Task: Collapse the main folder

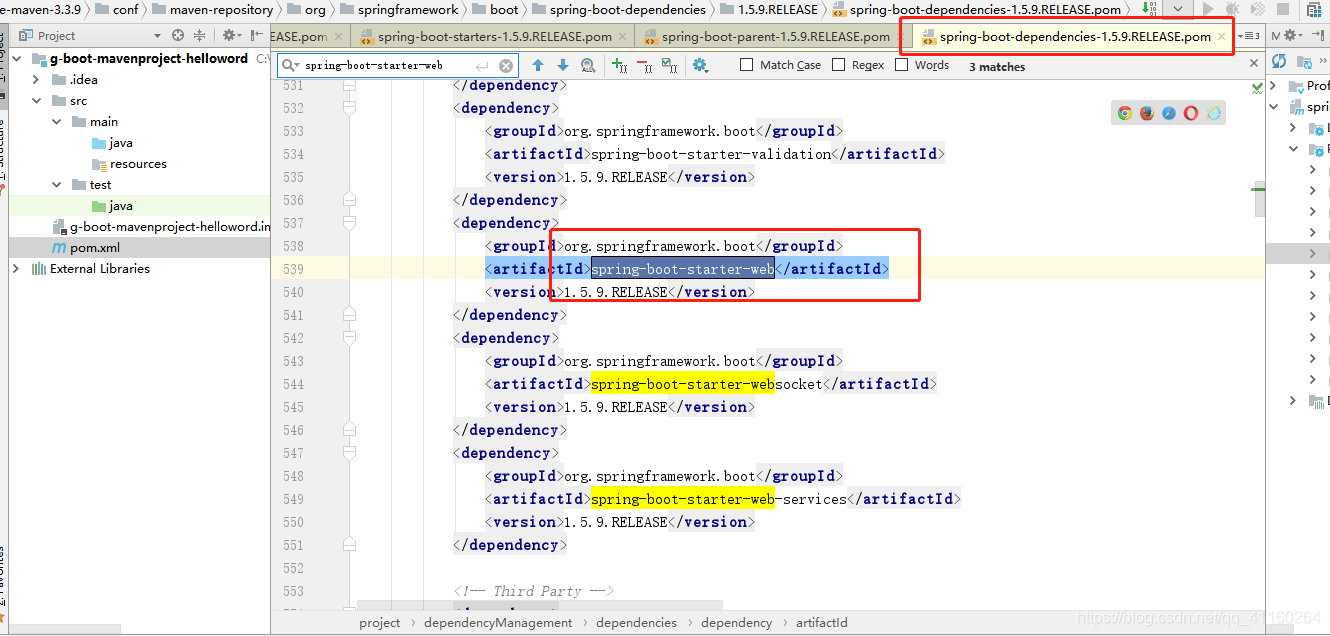Action: [x=57, y=122]
